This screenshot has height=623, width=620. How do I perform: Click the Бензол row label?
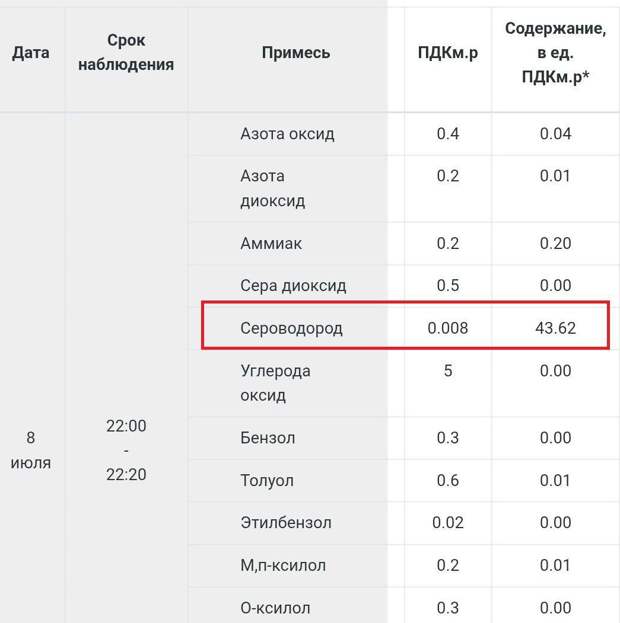[x=268, y=438]
